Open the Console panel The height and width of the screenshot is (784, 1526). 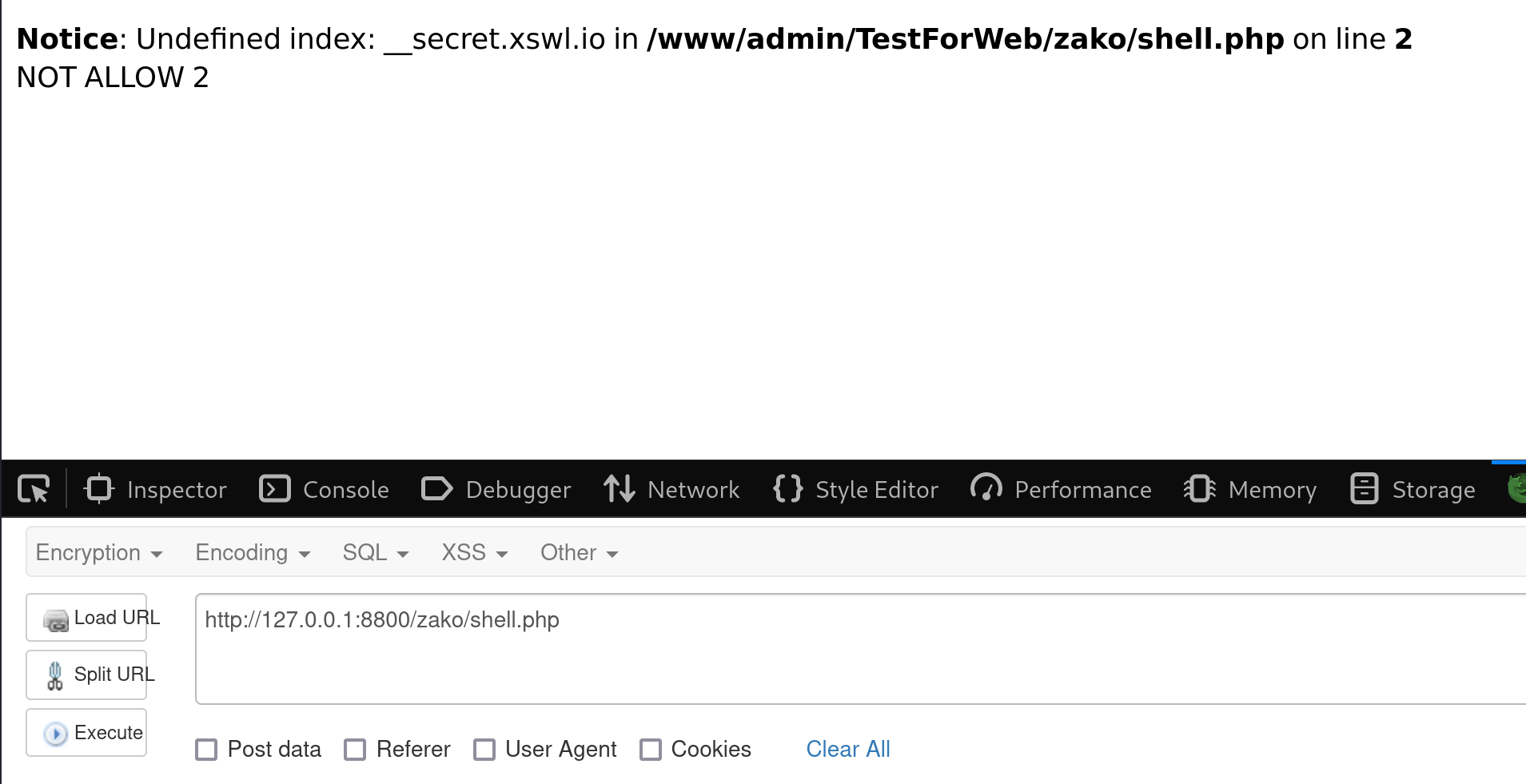[x=324, y=489]
